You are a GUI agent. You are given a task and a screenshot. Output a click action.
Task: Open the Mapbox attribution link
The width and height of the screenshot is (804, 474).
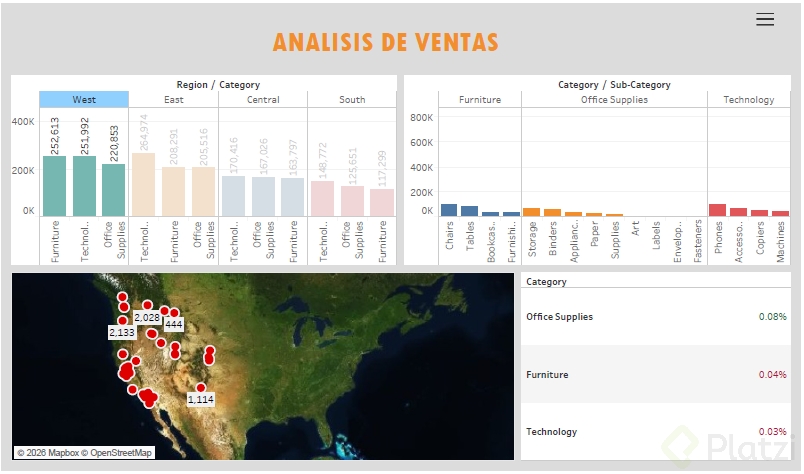48,452
